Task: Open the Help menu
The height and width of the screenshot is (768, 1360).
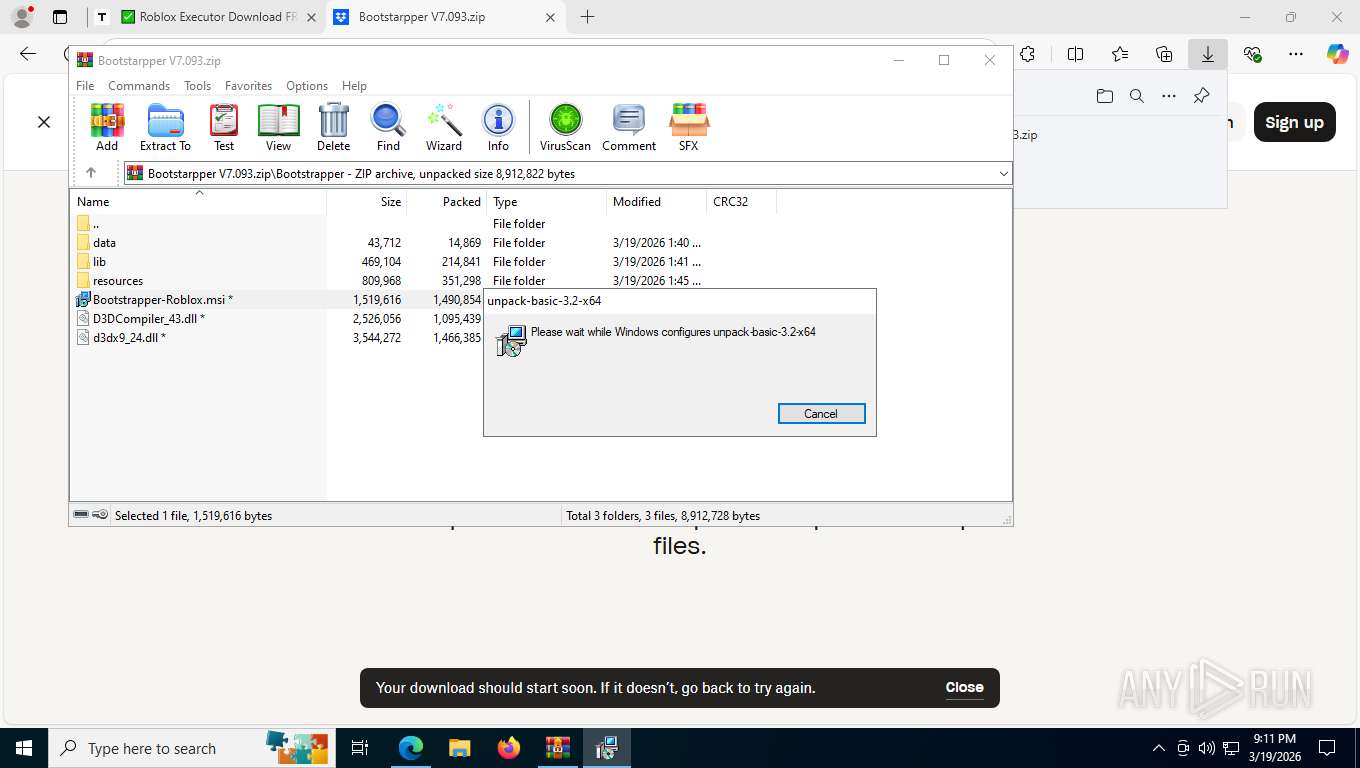Action: click(x=354, y=86)
